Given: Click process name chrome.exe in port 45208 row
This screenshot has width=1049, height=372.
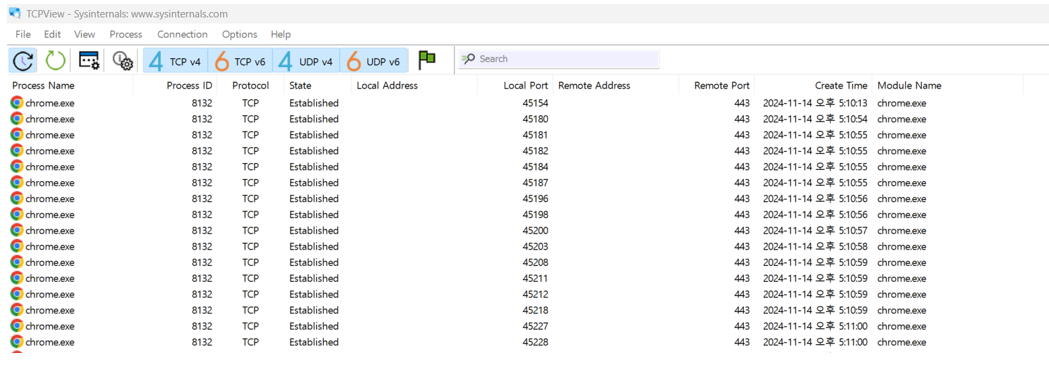Looking at the screenshot, I should (x=50, y=262).
